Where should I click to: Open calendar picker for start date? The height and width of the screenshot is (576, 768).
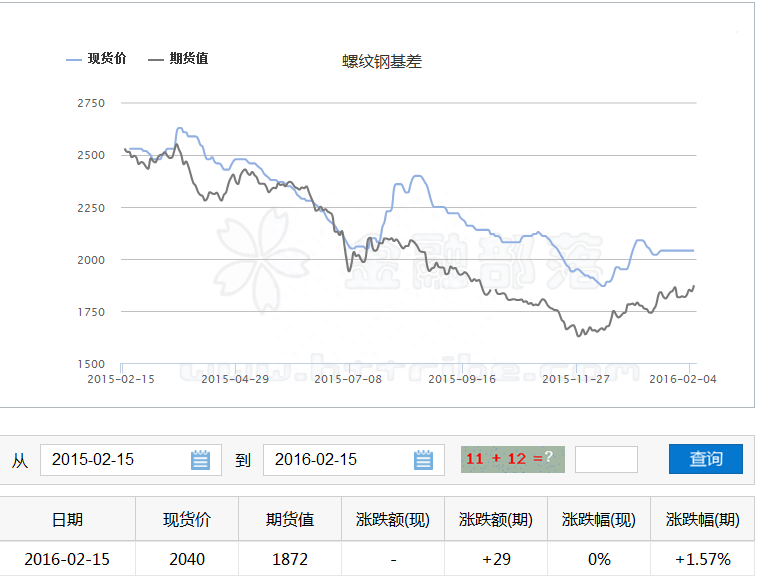200,460
